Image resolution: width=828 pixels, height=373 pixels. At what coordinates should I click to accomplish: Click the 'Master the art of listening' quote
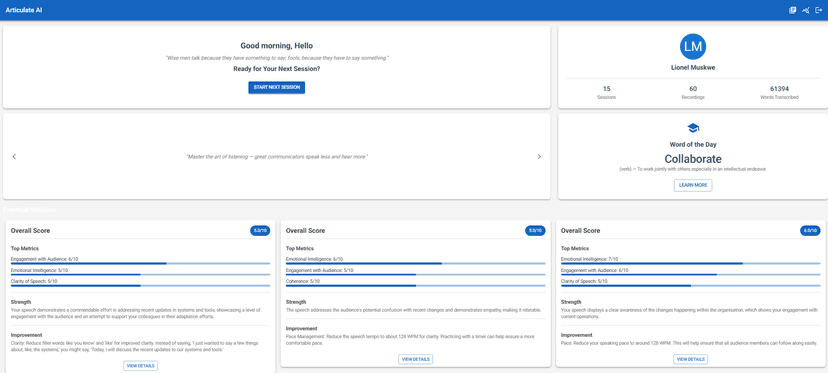pos(277,157)
